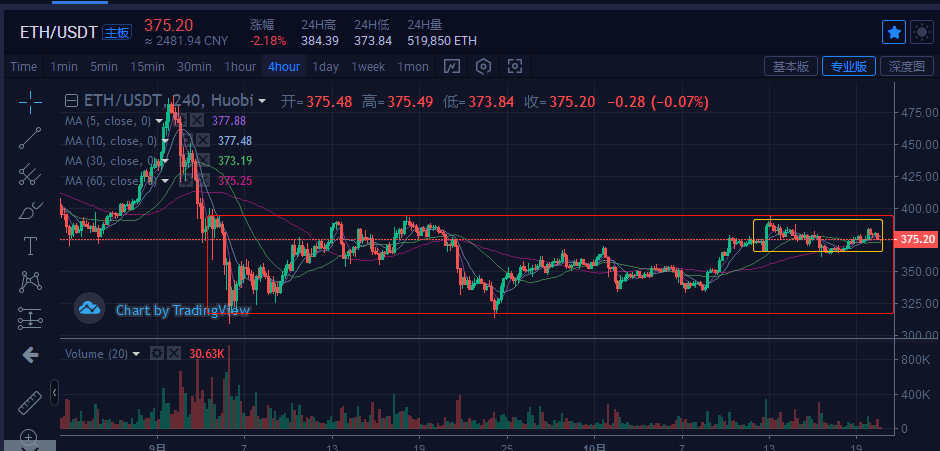Collapse the ETH/USDT legend minus box

point(71,101)
